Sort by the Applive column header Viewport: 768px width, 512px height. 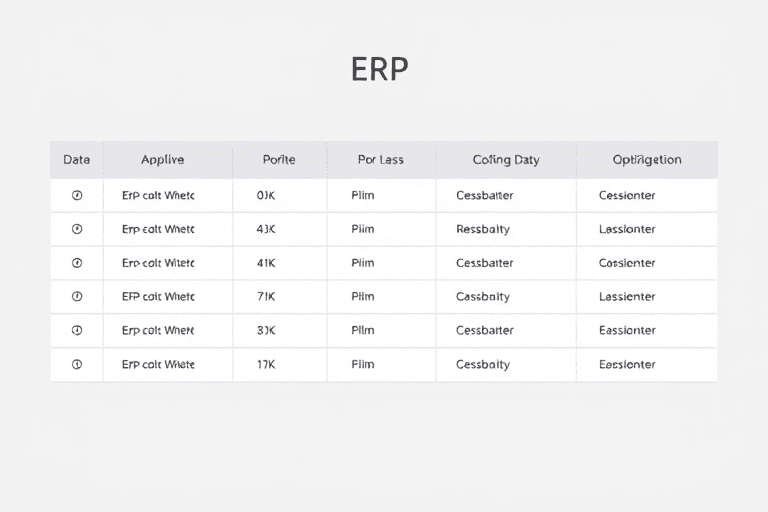click(x=162, y=159)
